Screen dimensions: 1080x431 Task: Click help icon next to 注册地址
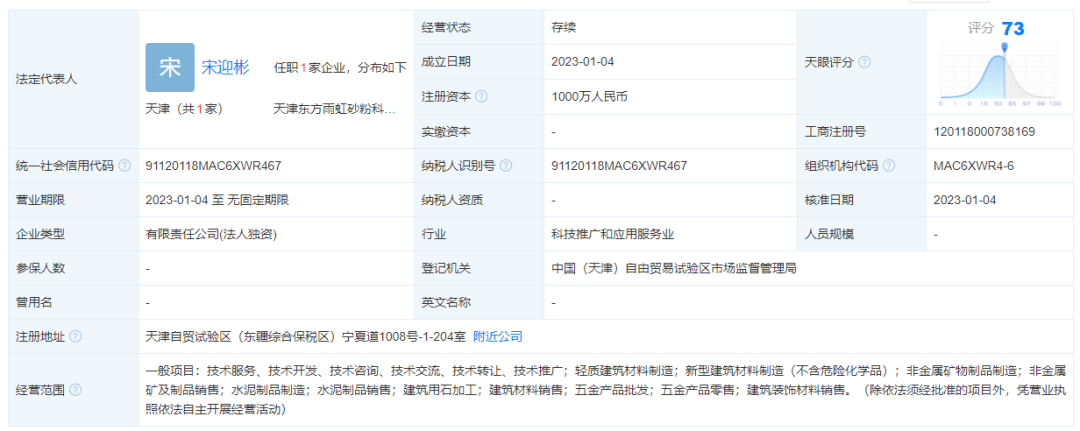pos(75,337)
